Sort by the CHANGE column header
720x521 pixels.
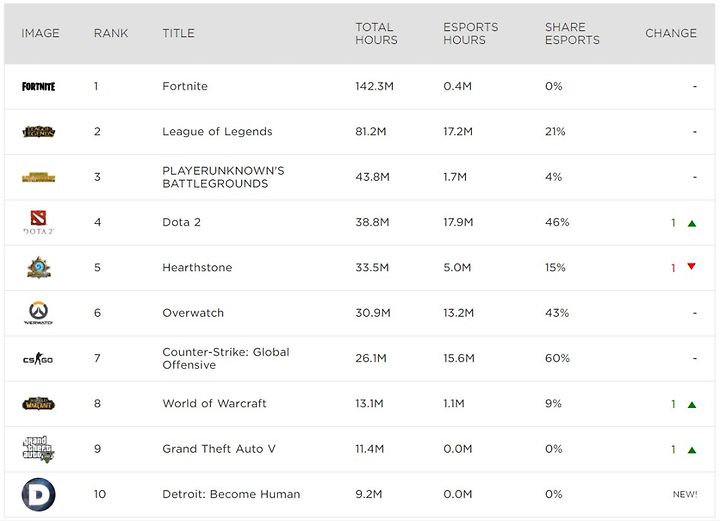click(671, 33)
